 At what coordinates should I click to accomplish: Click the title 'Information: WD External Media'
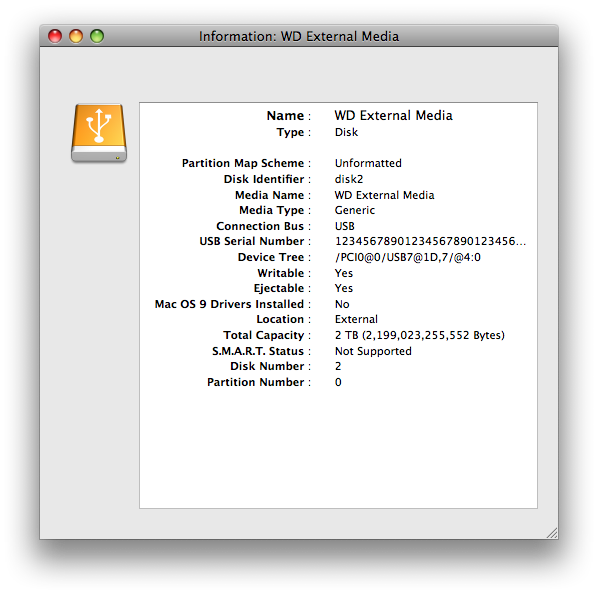299,37
